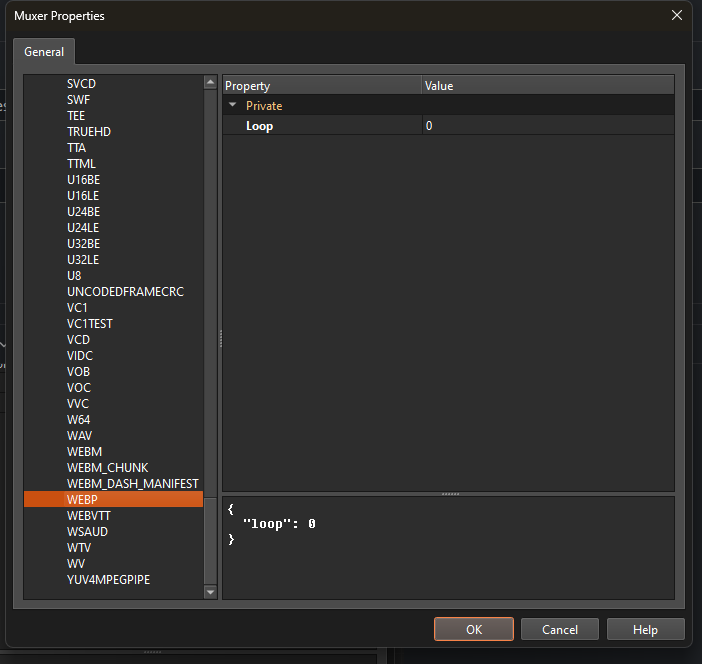Select WEBM in the muxer list

84,452
